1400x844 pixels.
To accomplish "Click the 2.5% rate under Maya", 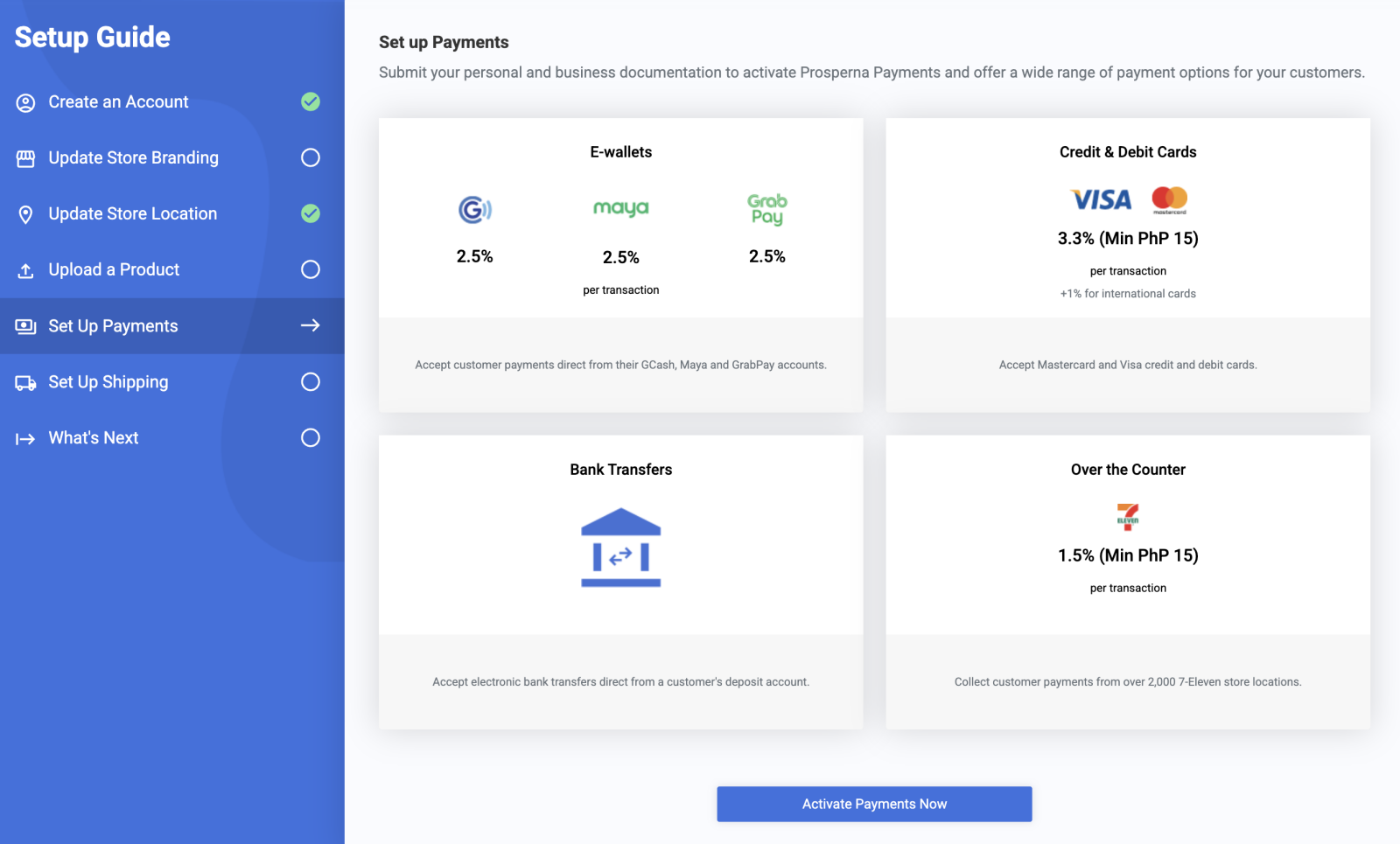I will pyautogui.click(x=621, y=257).
